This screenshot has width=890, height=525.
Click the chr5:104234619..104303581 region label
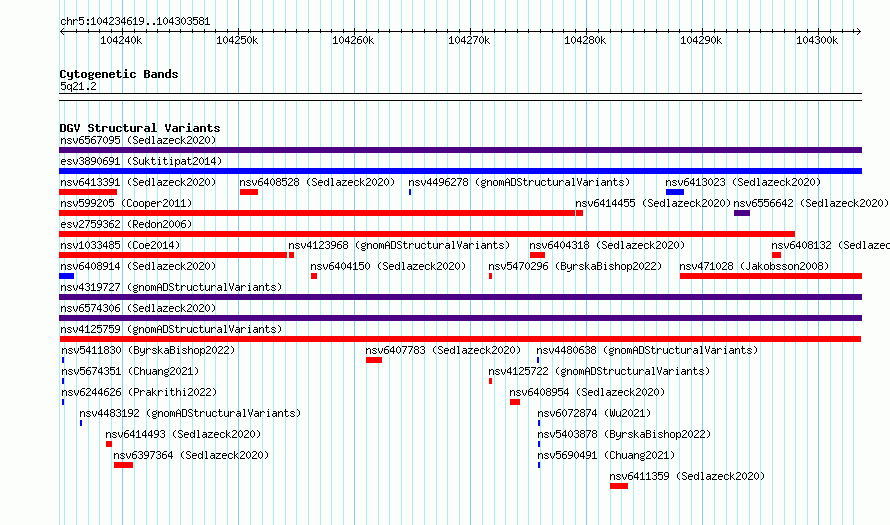click(135, 22)
